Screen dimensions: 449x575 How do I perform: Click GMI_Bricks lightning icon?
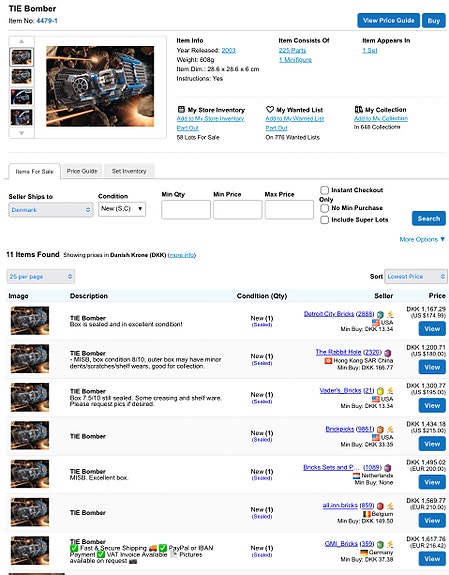pos(390,544)
